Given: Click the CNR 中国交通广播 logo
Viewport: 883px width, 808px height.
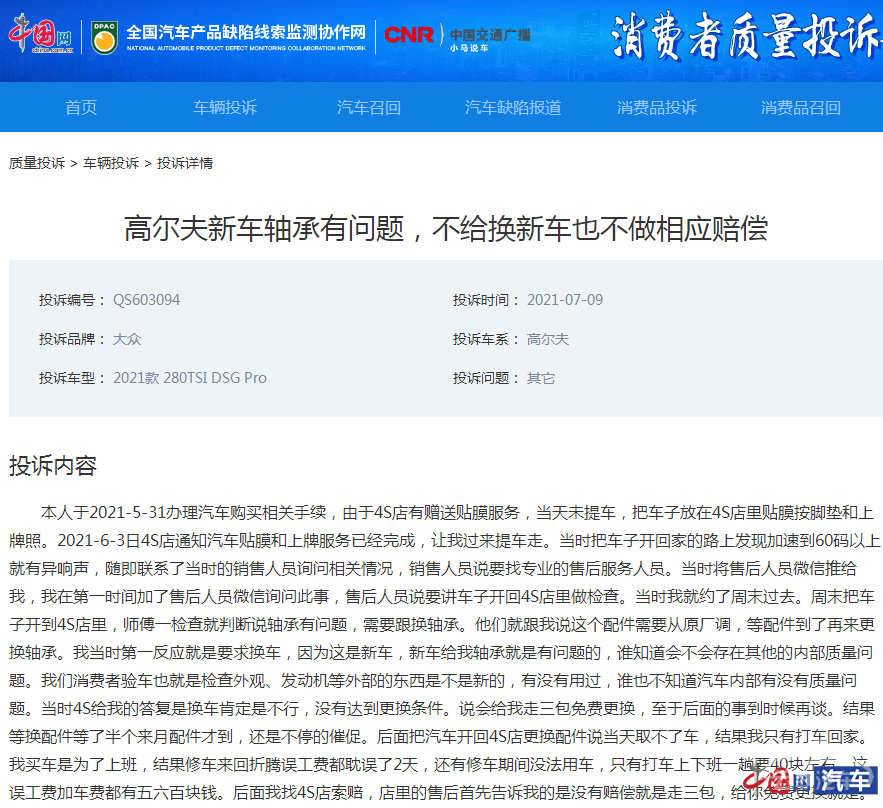Looking at the screenshot, I should pyautogui.click(x=457, y=37).
